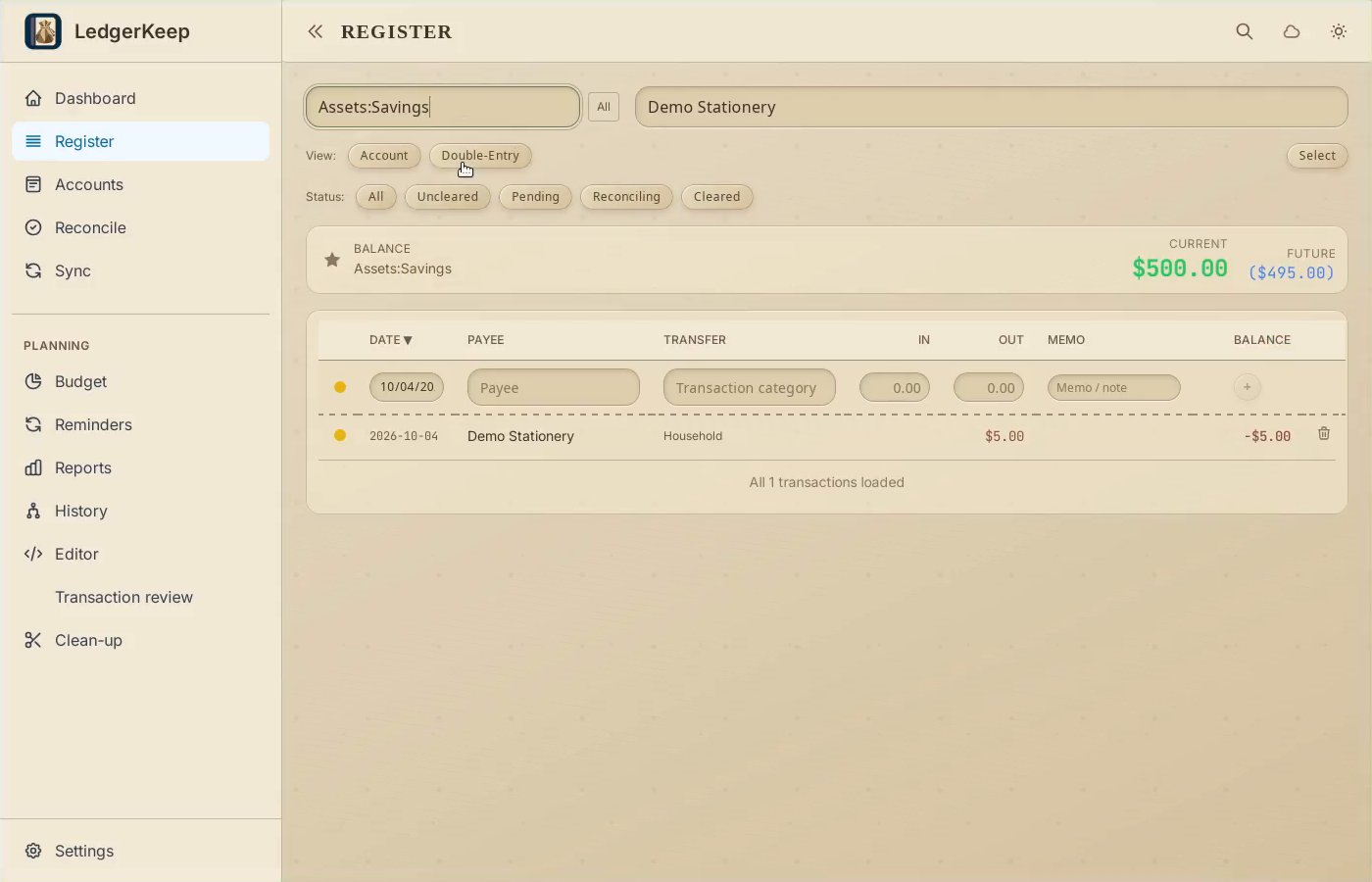This screenshot has height=882, width=1372.
Task: Open search with magnifier icon
Action: click(x=1245, y=31)
